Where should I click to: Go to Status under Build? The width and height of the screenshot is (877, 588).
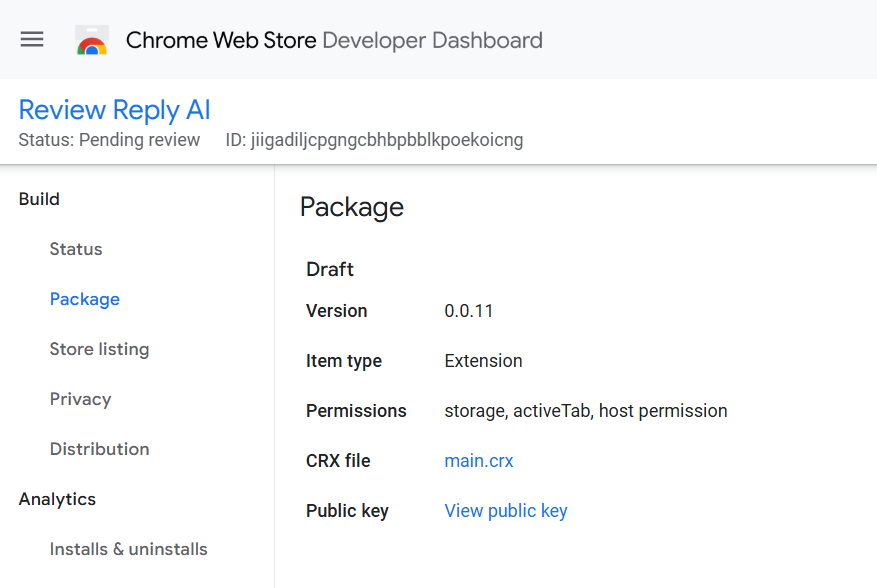pos(76,249)
